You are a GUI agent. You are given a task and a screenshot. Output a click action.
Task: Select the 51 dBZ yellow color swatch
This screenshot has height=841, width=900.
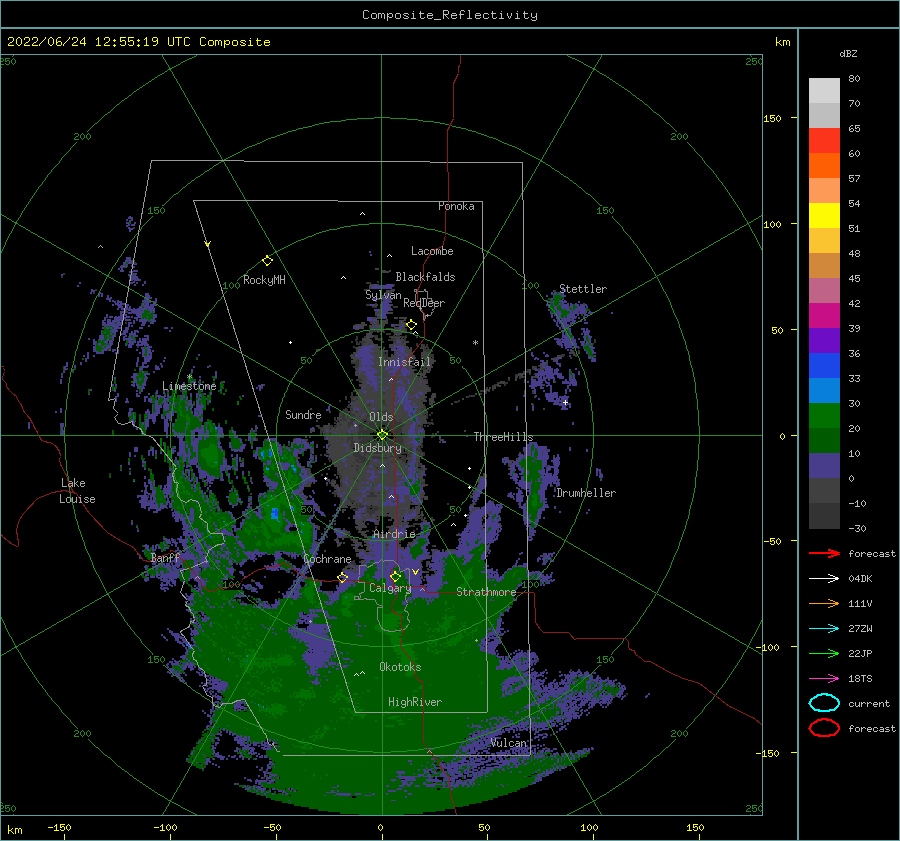pyautogui.click(x=824, y=215)
